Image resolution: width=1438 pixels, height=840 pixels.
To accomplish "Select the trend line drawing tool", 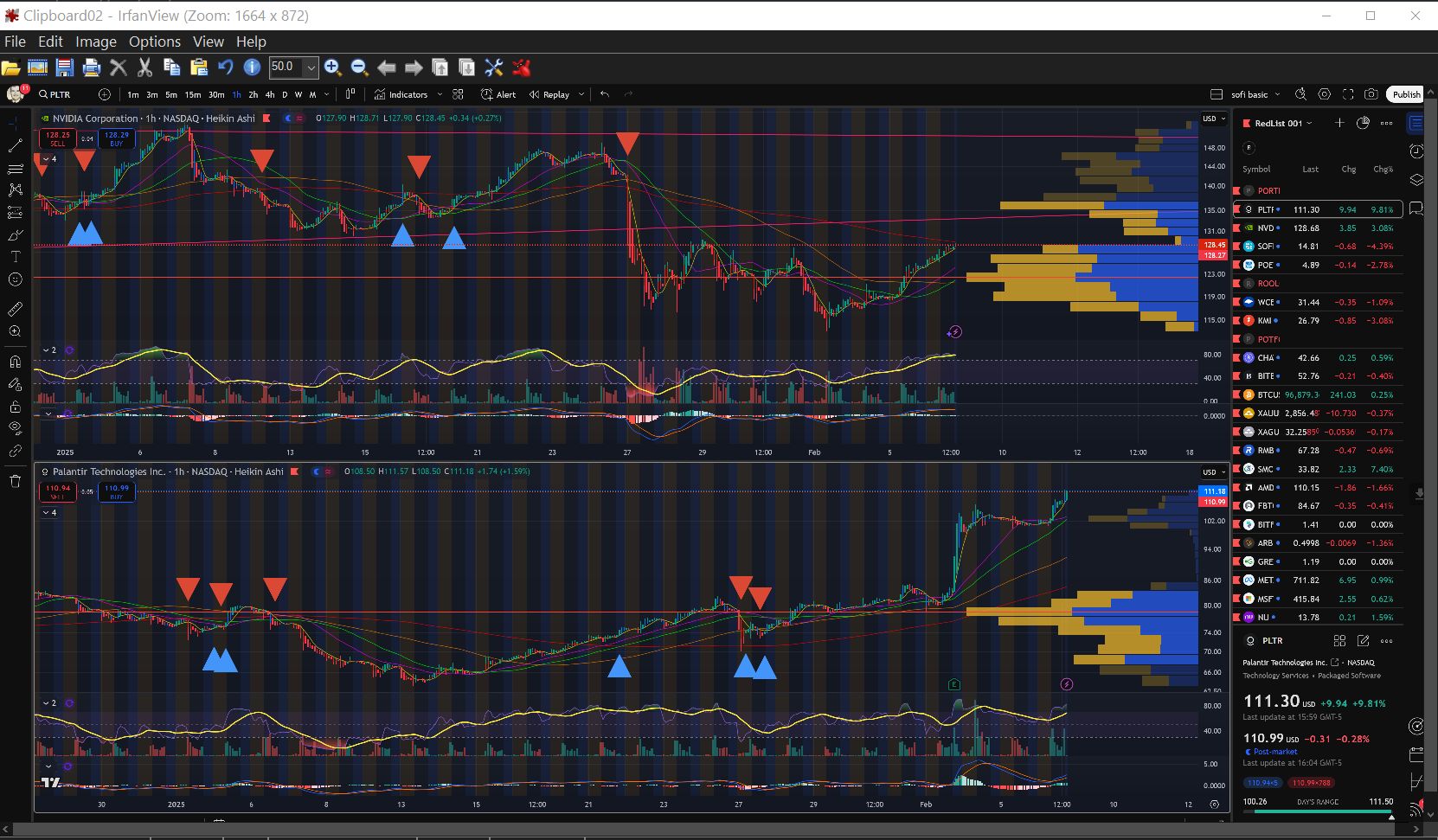I will pos(15,145).
